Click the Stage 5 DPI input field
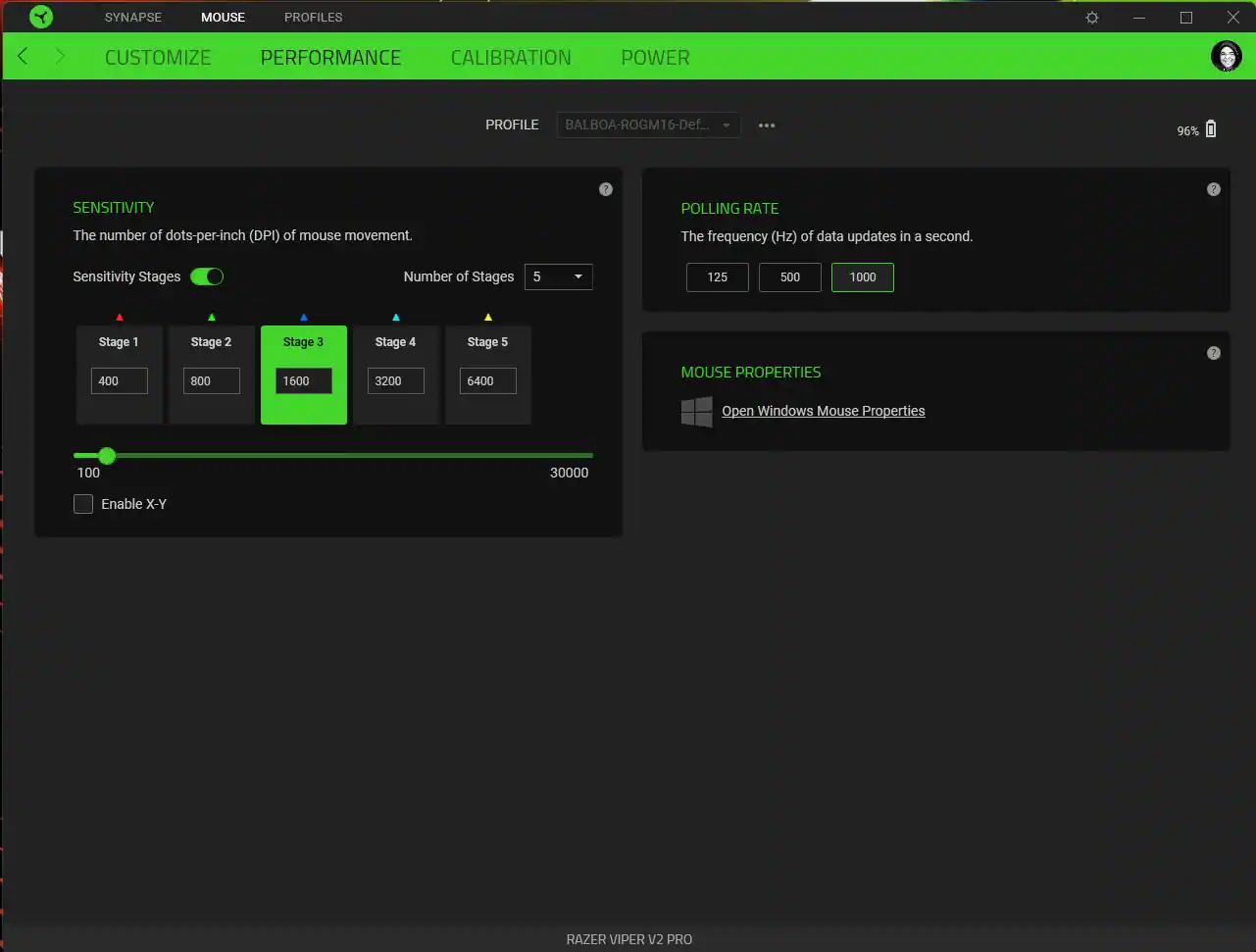Image resolution: width=1256 pixels, height=952 pixels. (x=488, y=381)
